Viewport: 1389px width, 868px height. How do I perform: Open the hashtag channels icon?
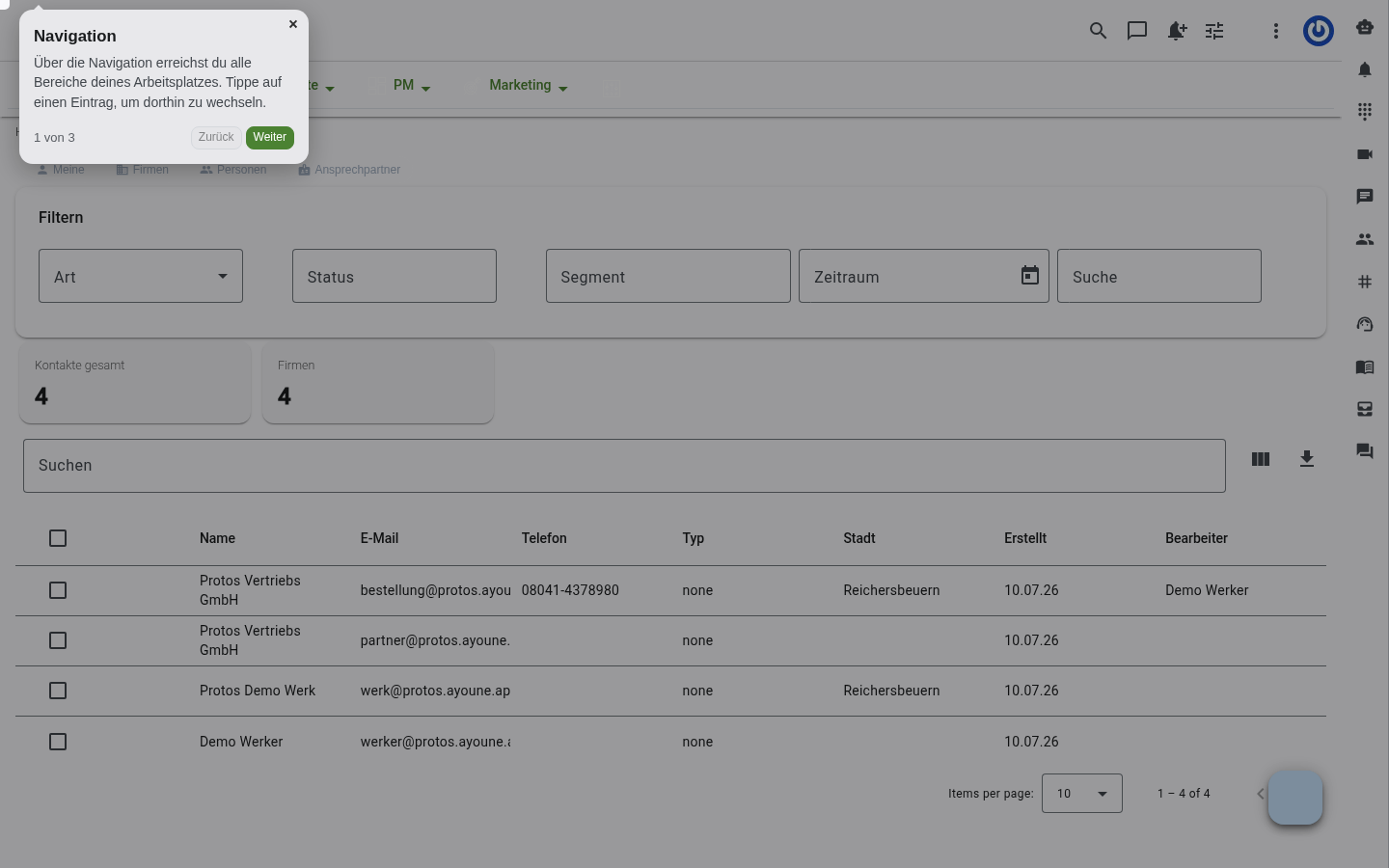1365,282
